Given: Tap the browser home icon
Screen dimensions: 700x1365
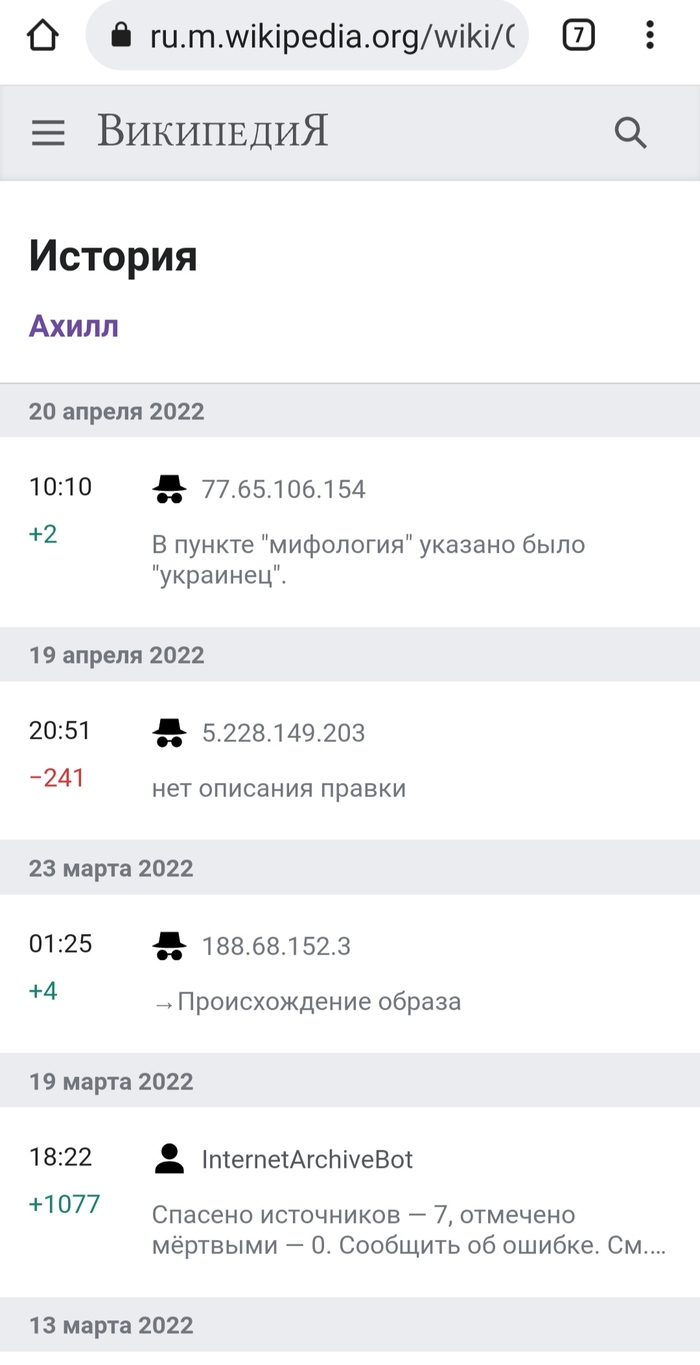Looking at the screenshot, I should [43, 36].
